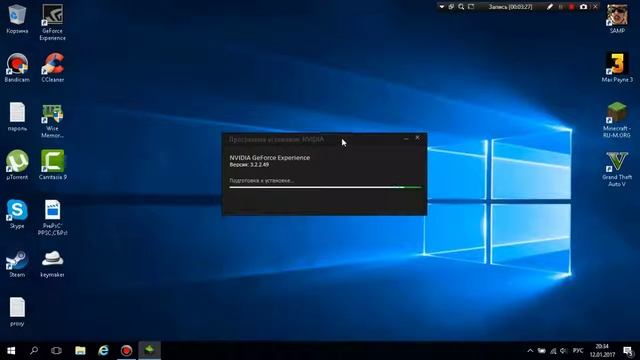
Task: Select the Skype desktop shortcut
Action: (17, 214)
